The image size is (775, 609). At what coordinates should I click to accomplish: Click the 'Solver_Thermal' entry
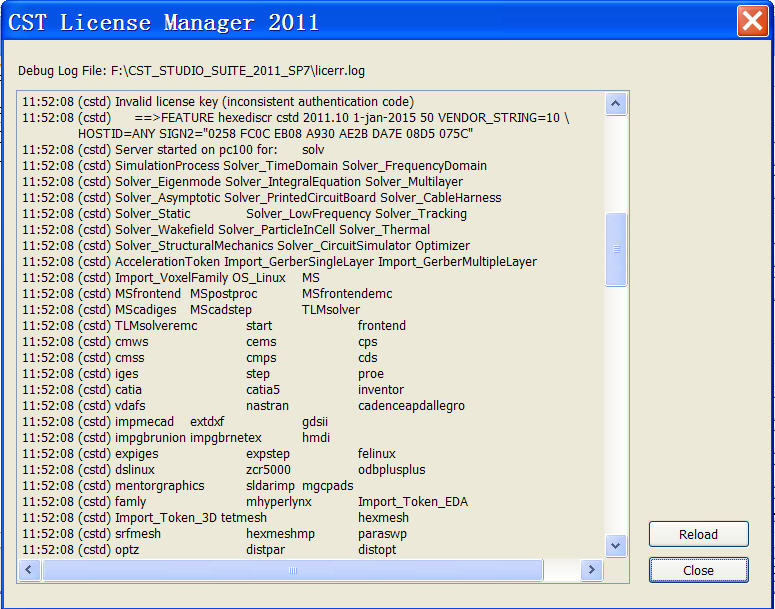pyautogui.click(x=384, y=230)
